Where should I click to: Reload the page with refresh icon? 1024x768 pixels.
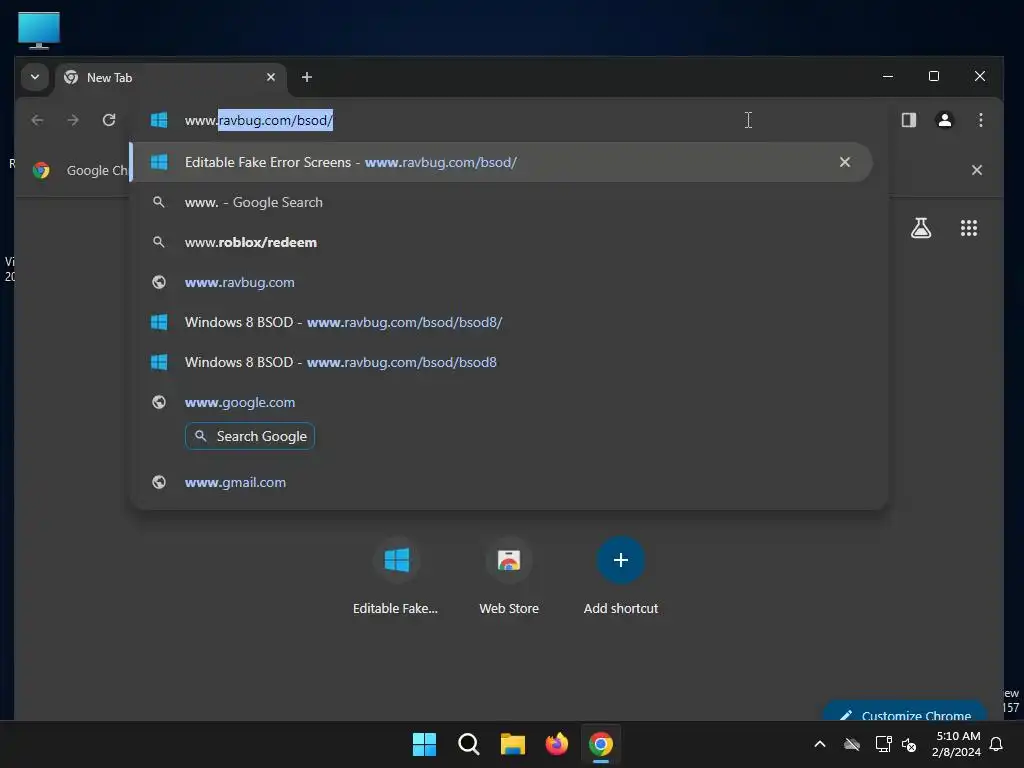click(109, 120)
